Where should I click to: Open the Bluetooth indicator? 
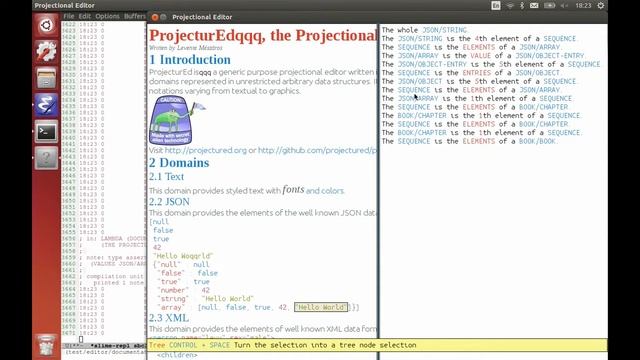click(x=522, y=5)
